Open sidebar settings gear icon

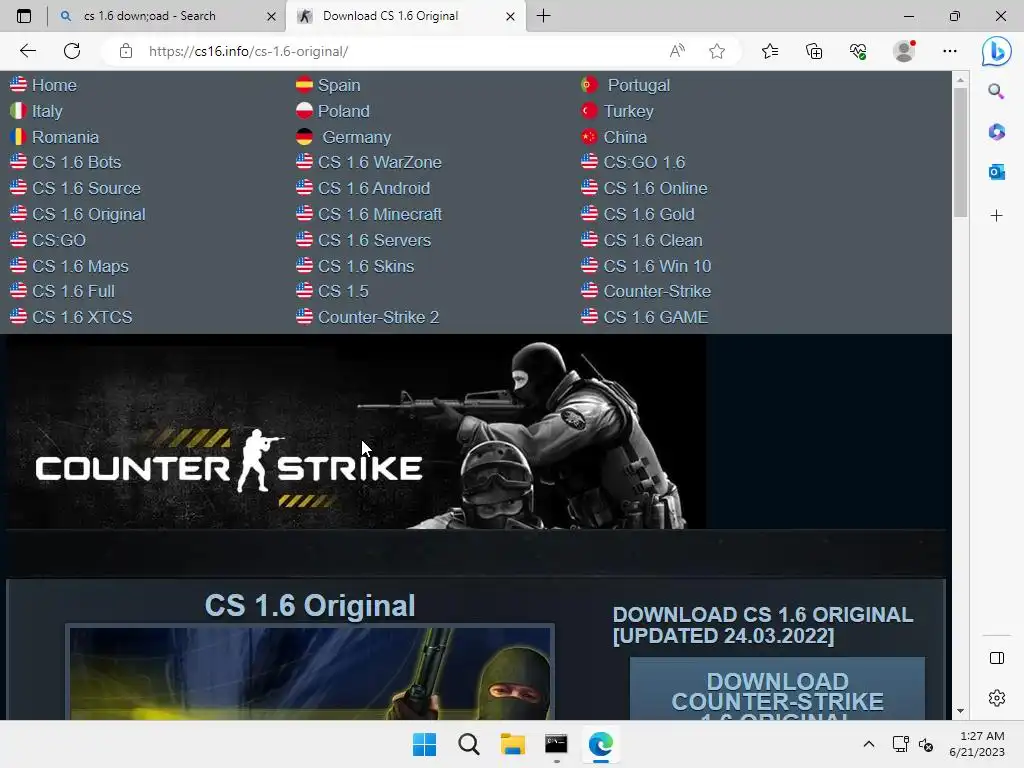(x=997, y=697)
